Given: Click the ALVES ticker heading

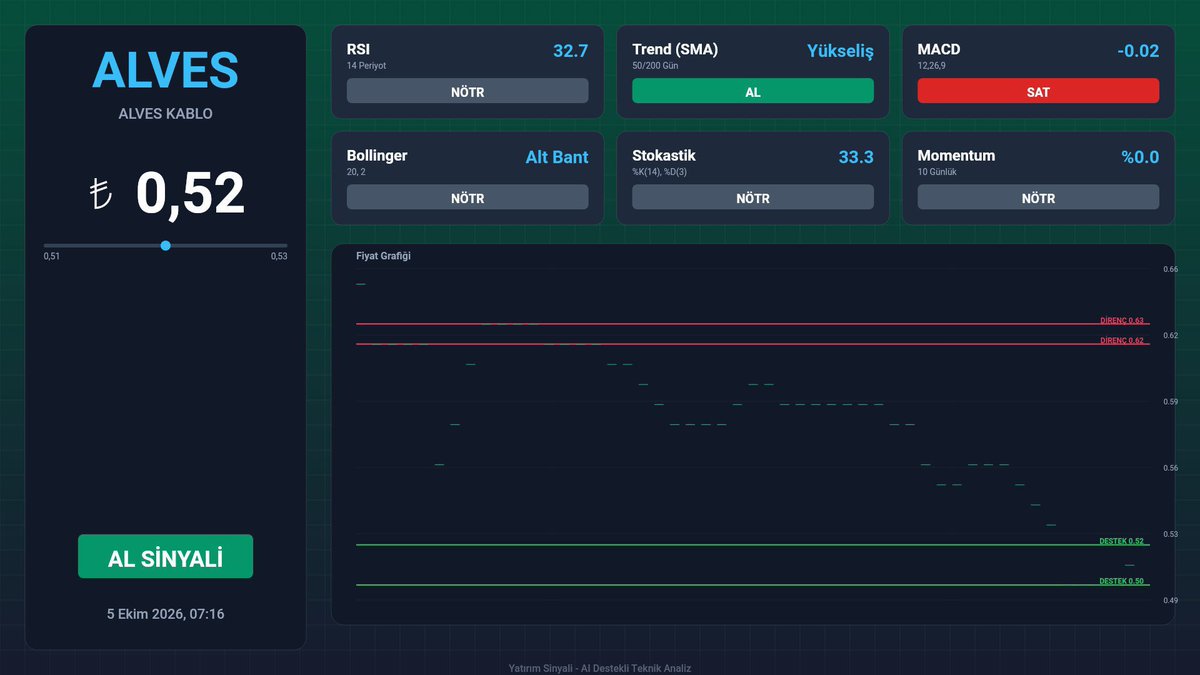Looking at the screenshot, I should point(165,70).
